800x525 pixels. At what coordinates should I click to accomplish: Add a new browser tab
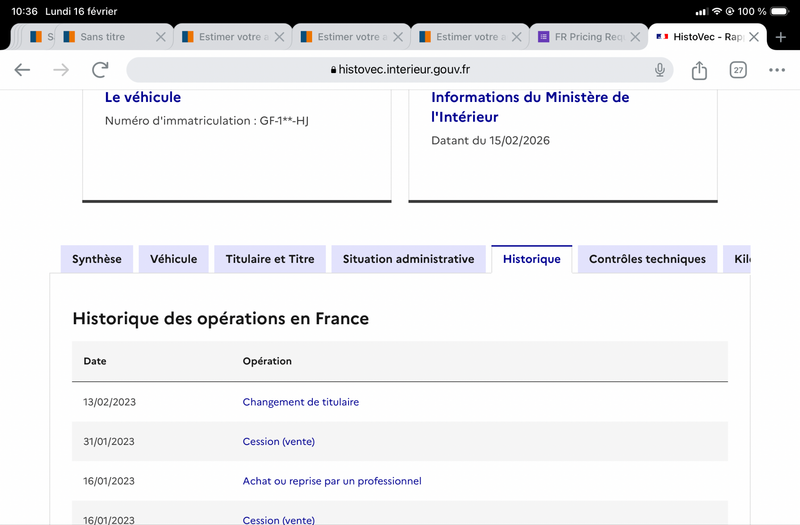[781, 37]
